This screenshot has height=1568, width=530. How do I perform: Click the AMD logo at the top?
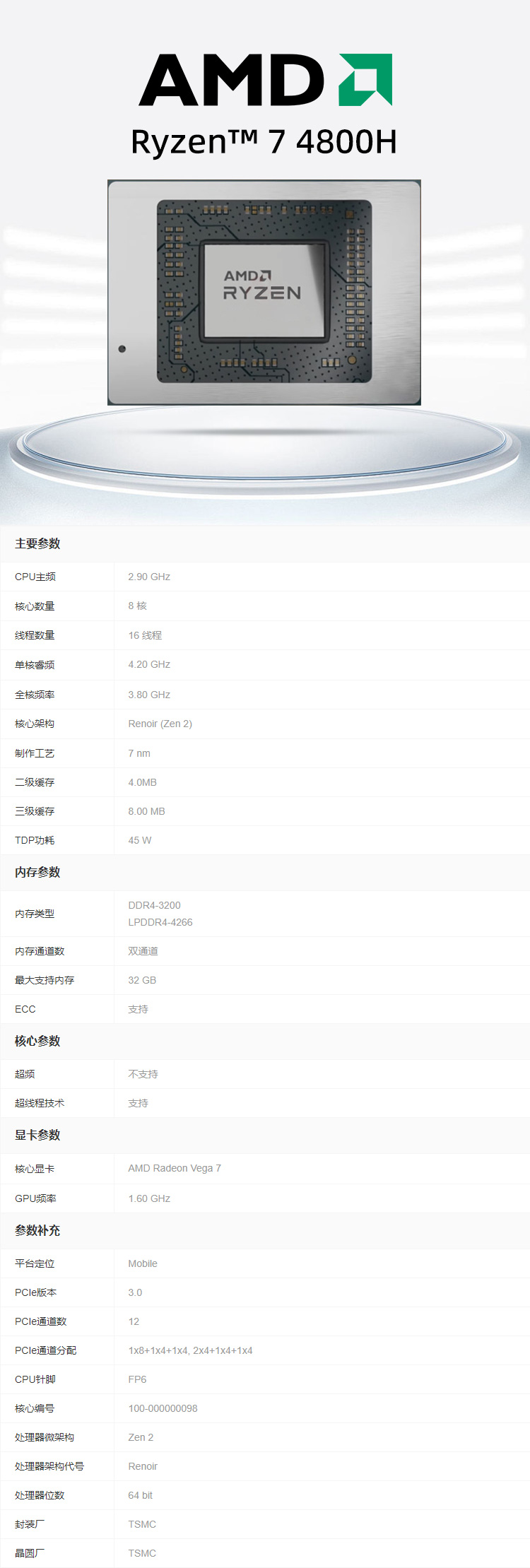266,80
